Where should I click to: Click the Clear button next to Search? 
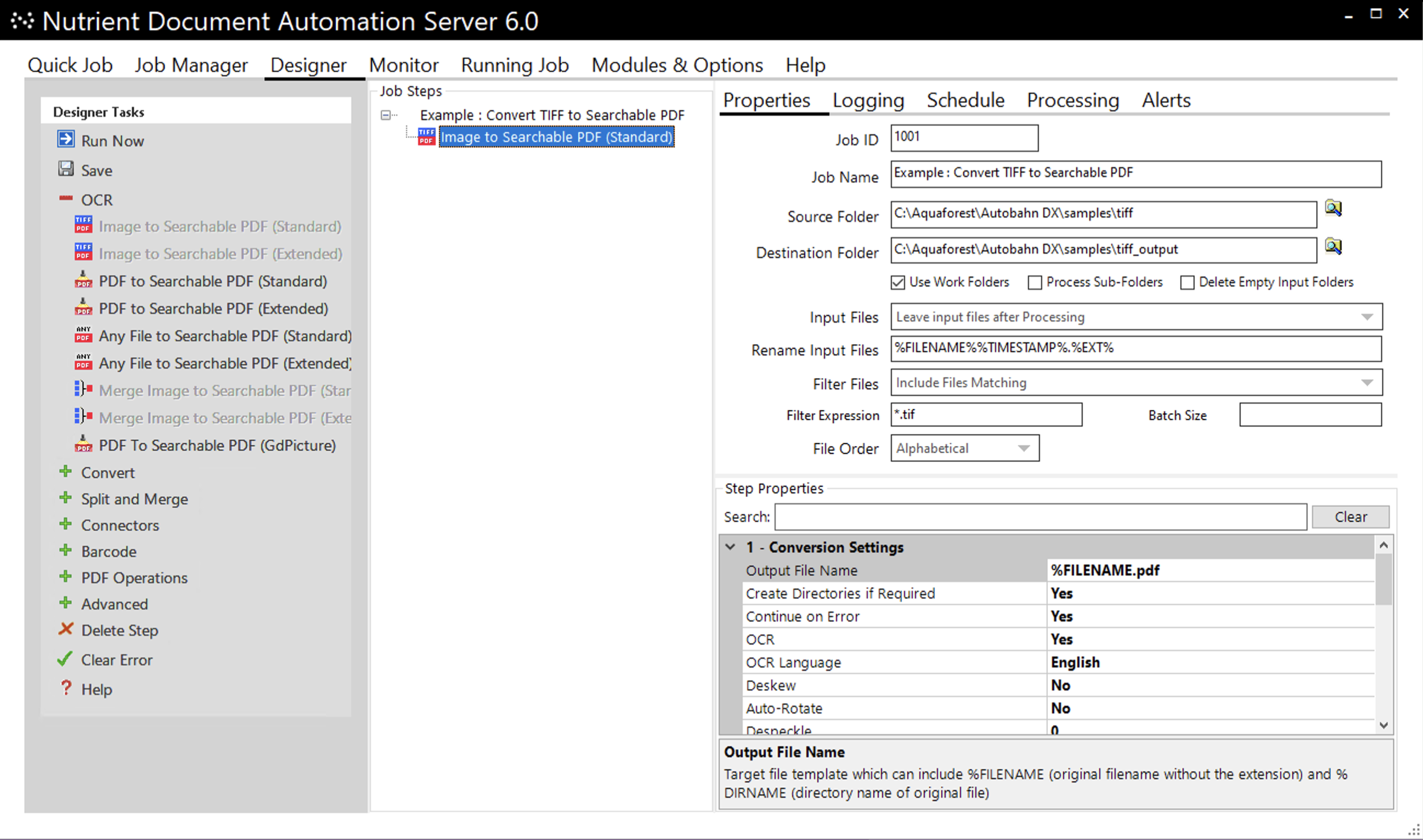1351,516
